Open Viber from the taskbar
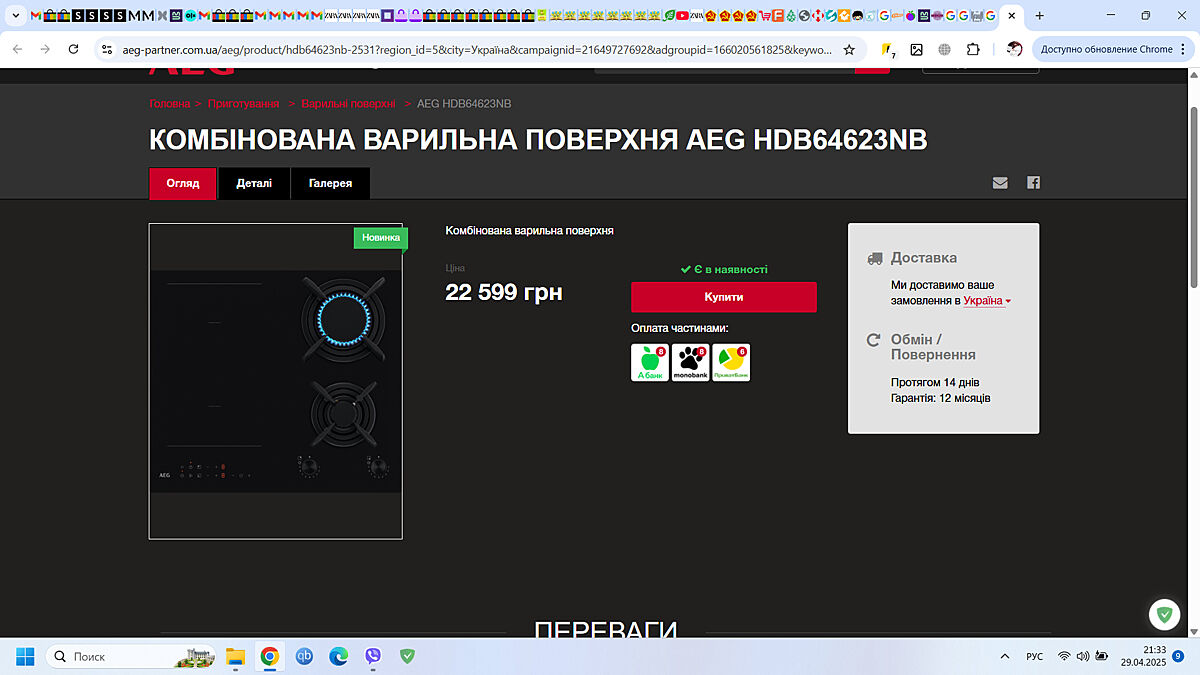1200x675 pixels. (x=373, y=656)
